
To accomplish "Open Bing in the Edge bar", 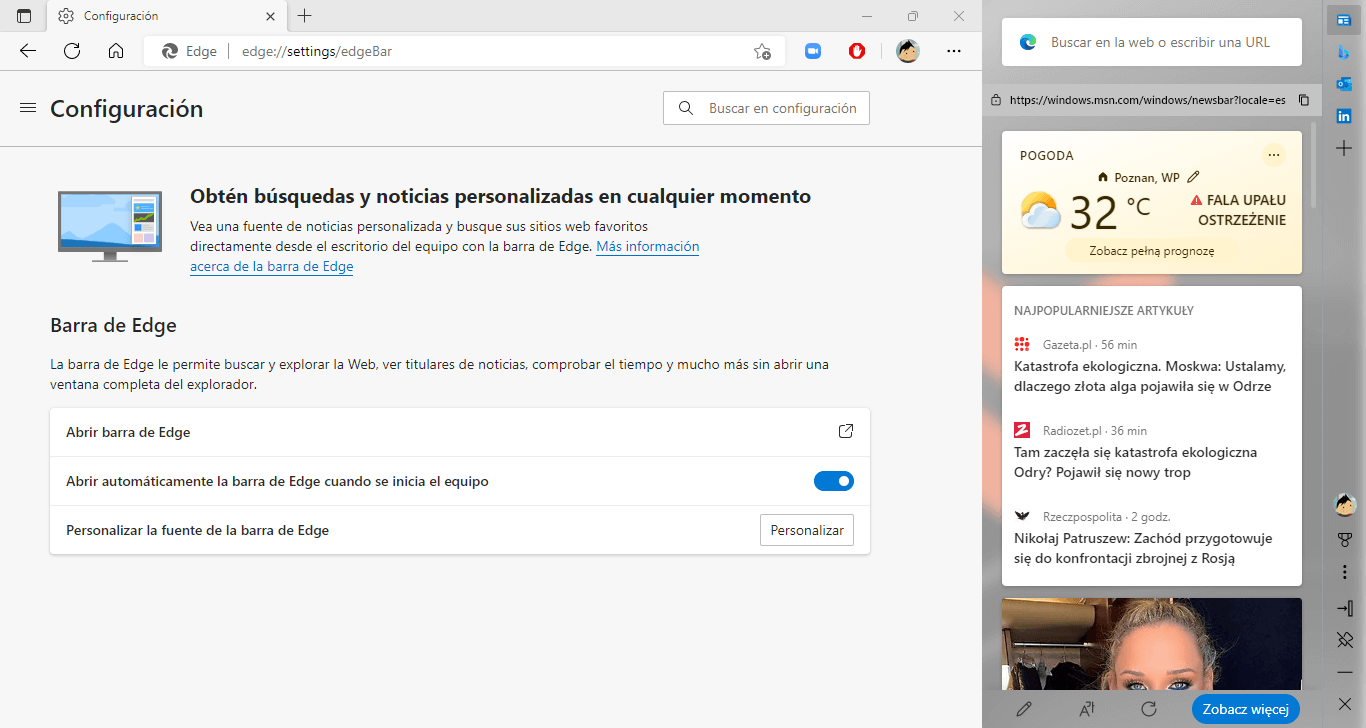I will coord(1344,52).
